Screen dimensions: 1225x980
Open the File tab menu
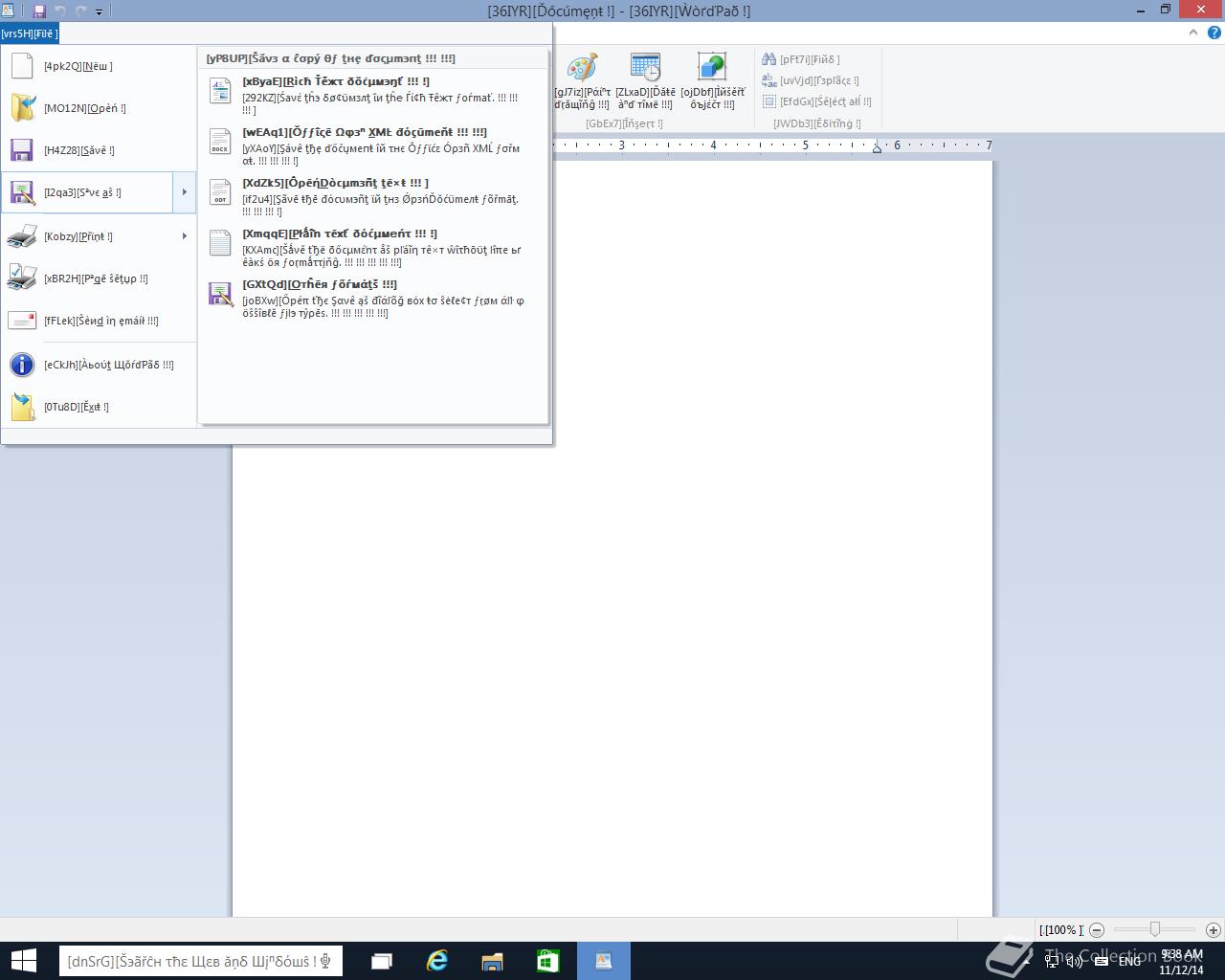(x=30, y=33)
